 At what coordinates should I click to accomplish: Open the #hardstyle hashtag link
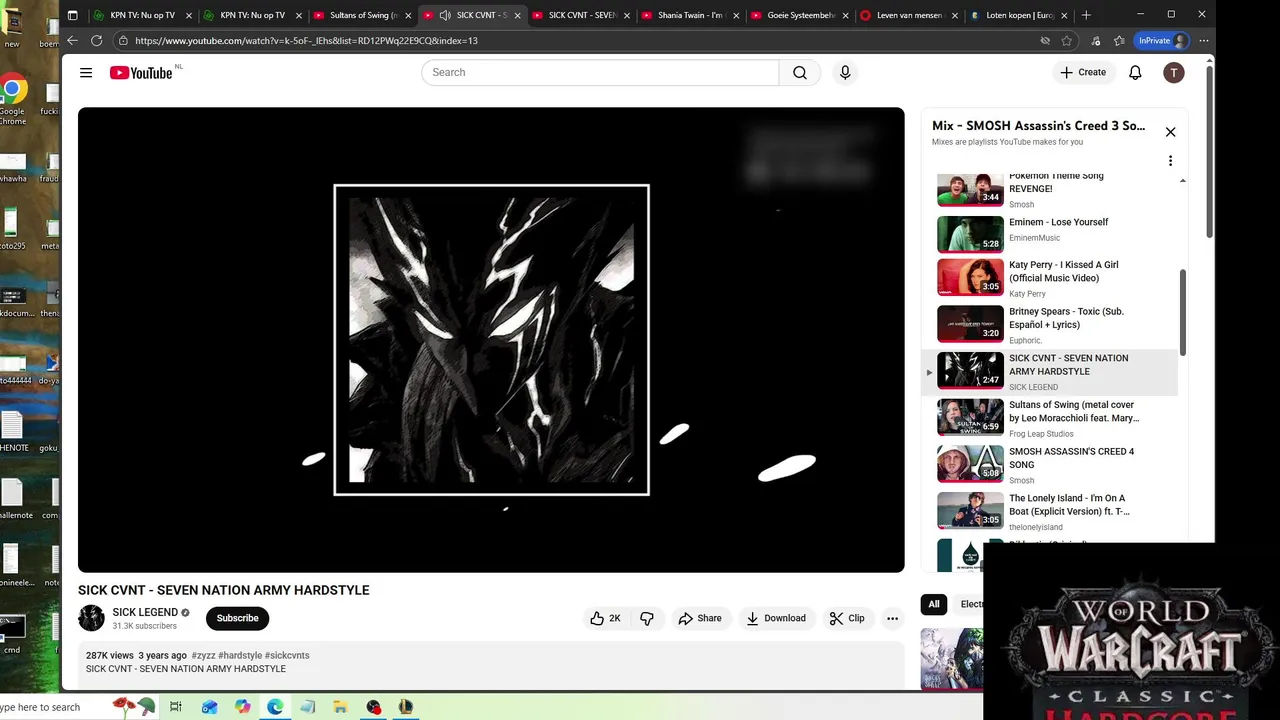point(240,656)
